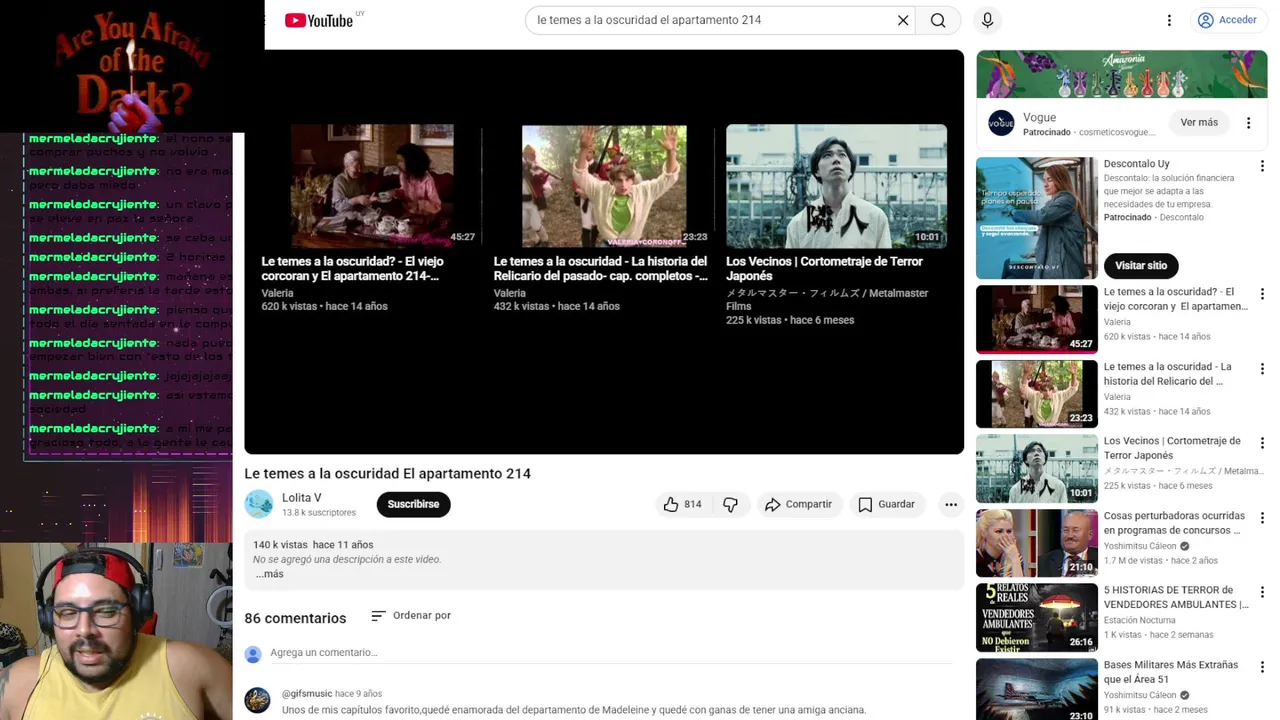1280x720 pixels.
Task: Open 5 Historias de Terror Vendedores Ambulantes thumbnail
Action: click(x=1037, y=617)
